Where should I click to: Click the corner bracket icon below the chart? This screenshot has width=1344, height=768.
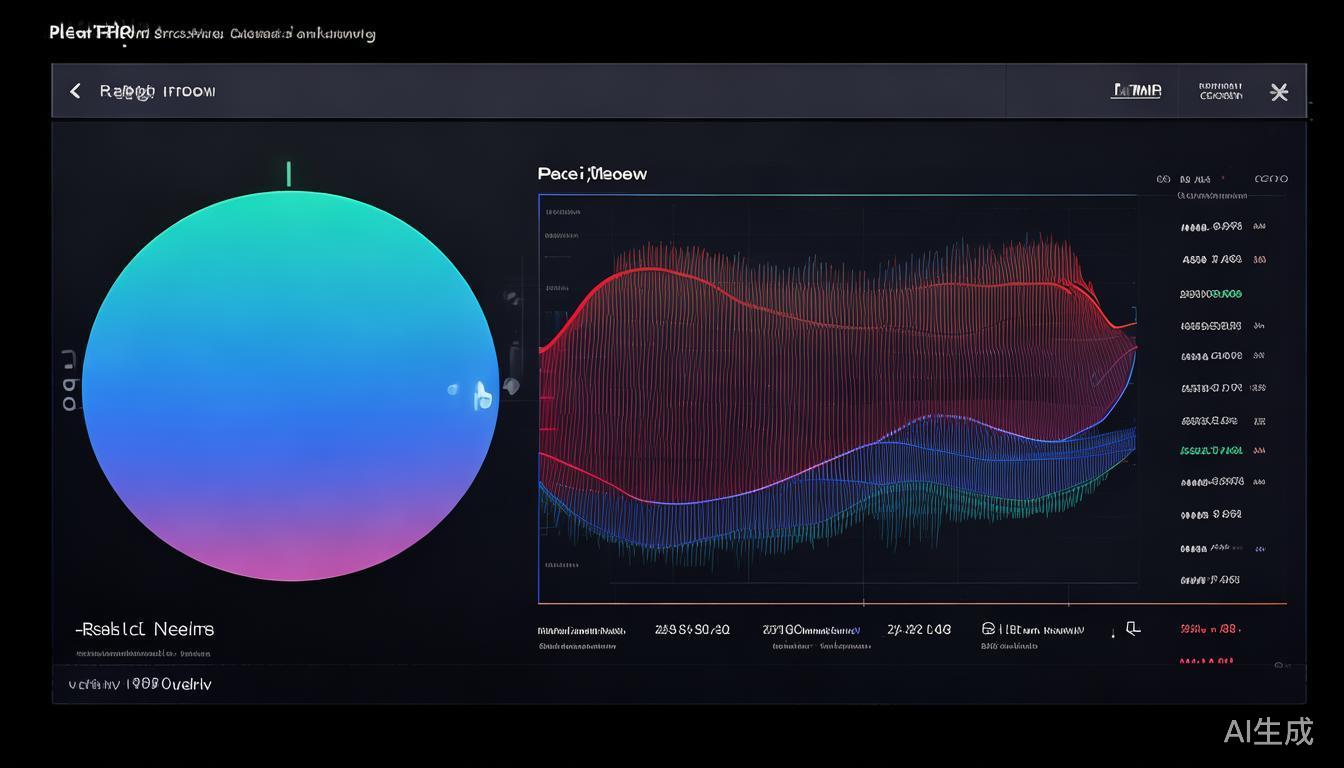click(x=1132, y=629)
